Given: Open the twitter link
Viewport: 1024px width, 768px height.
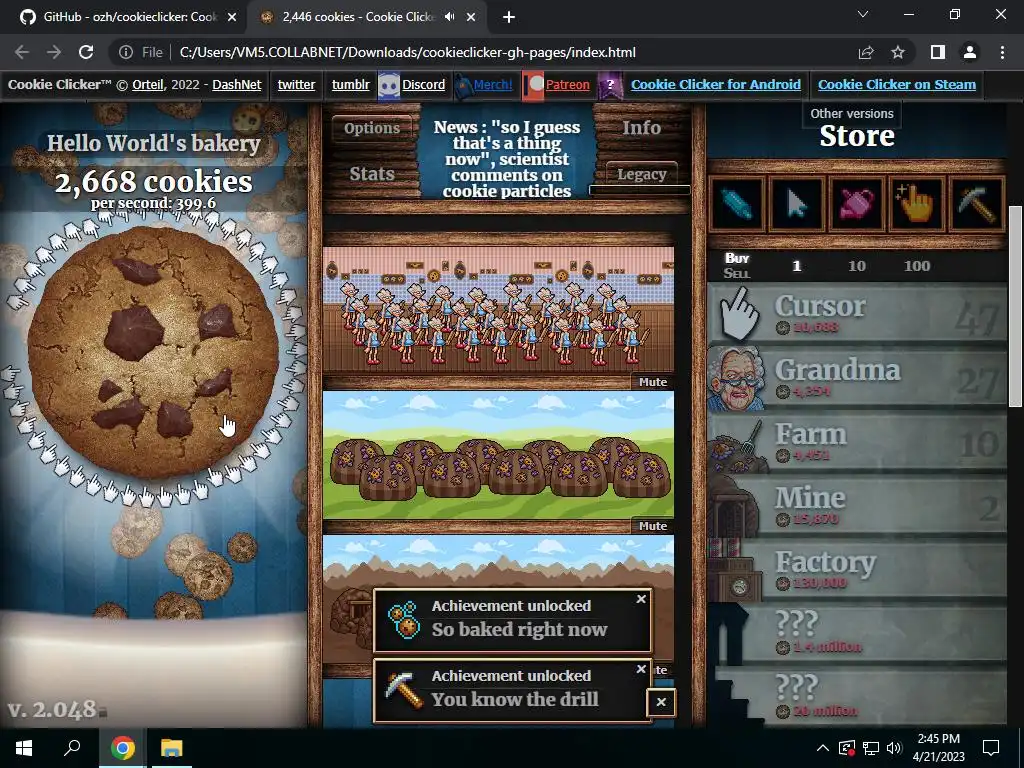Looking at the screenshot, I should pyautogui.click(x=296, y=84).
